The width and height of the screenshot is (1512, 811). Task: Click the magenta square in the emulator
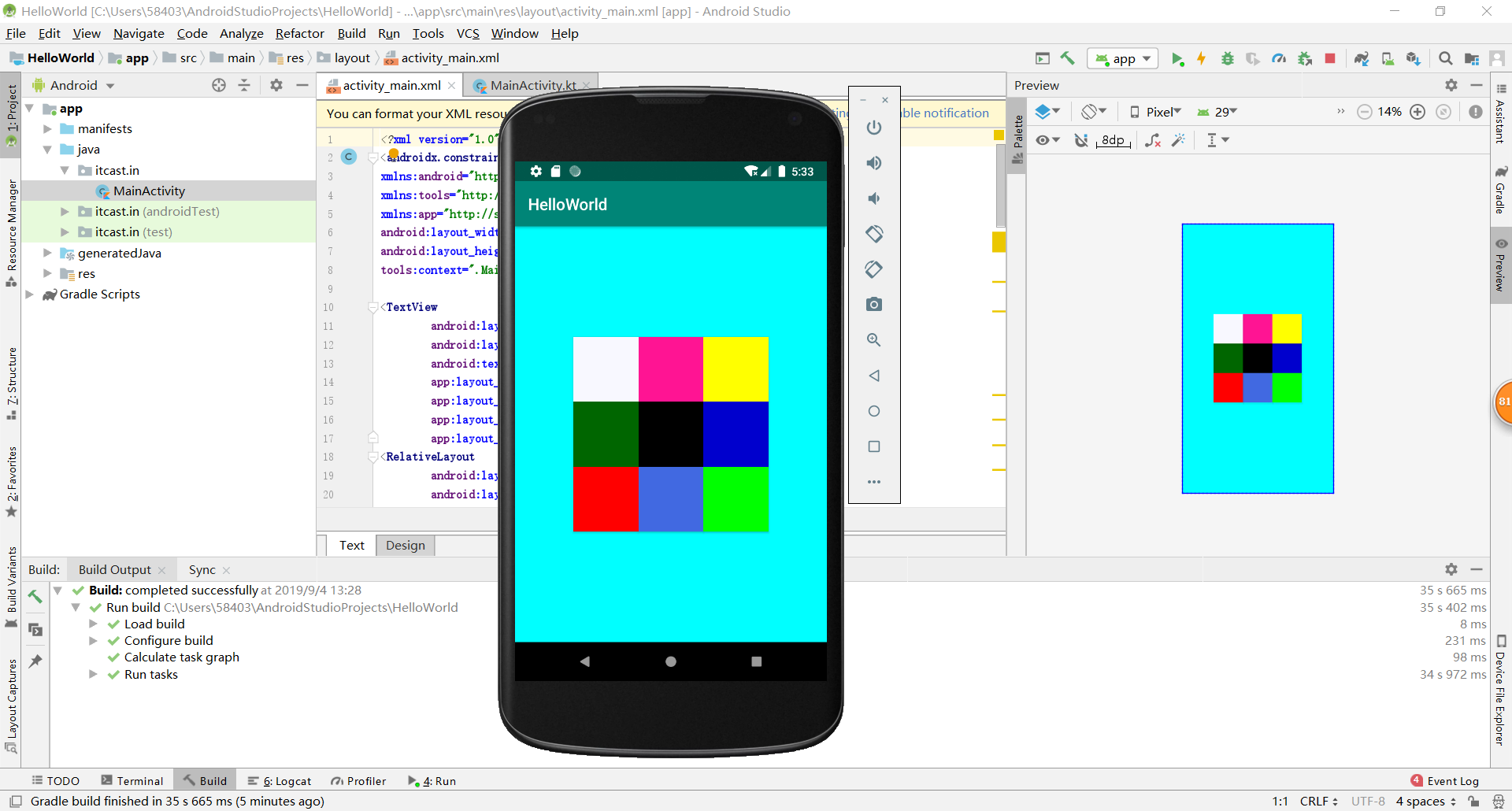coord(670,369)
